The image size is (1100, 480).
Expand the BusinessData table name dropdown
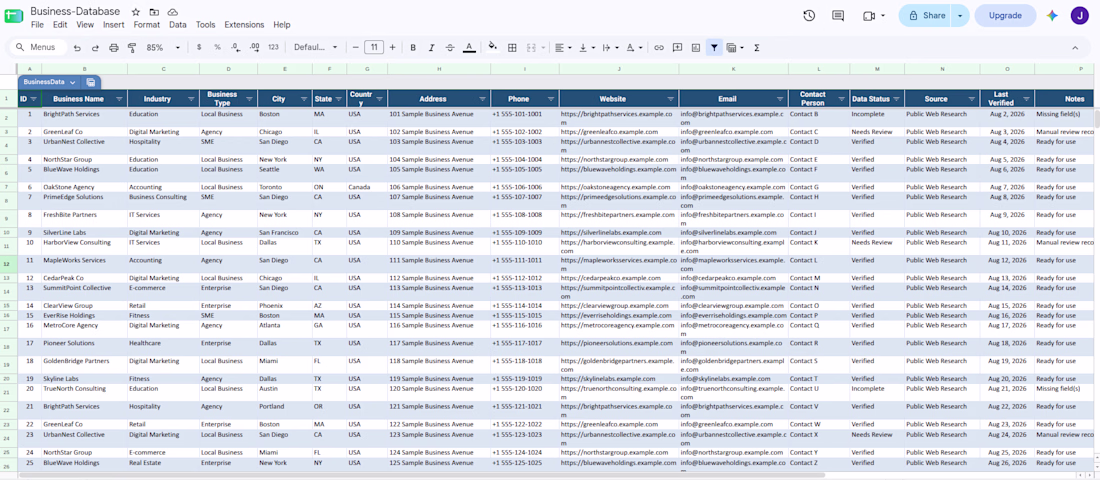72,82
